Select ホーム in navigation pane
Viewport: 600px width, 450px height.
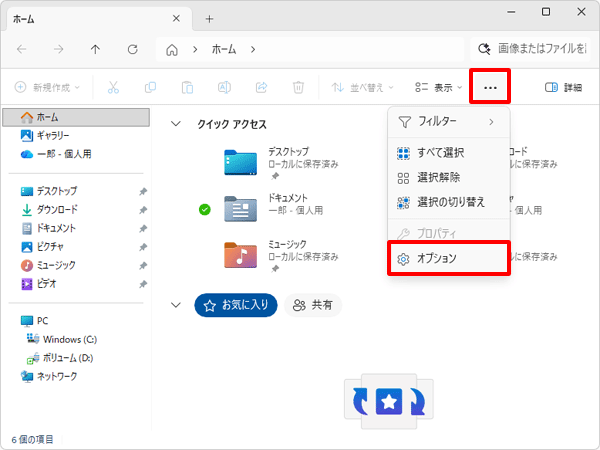click(x=76, y=117)
